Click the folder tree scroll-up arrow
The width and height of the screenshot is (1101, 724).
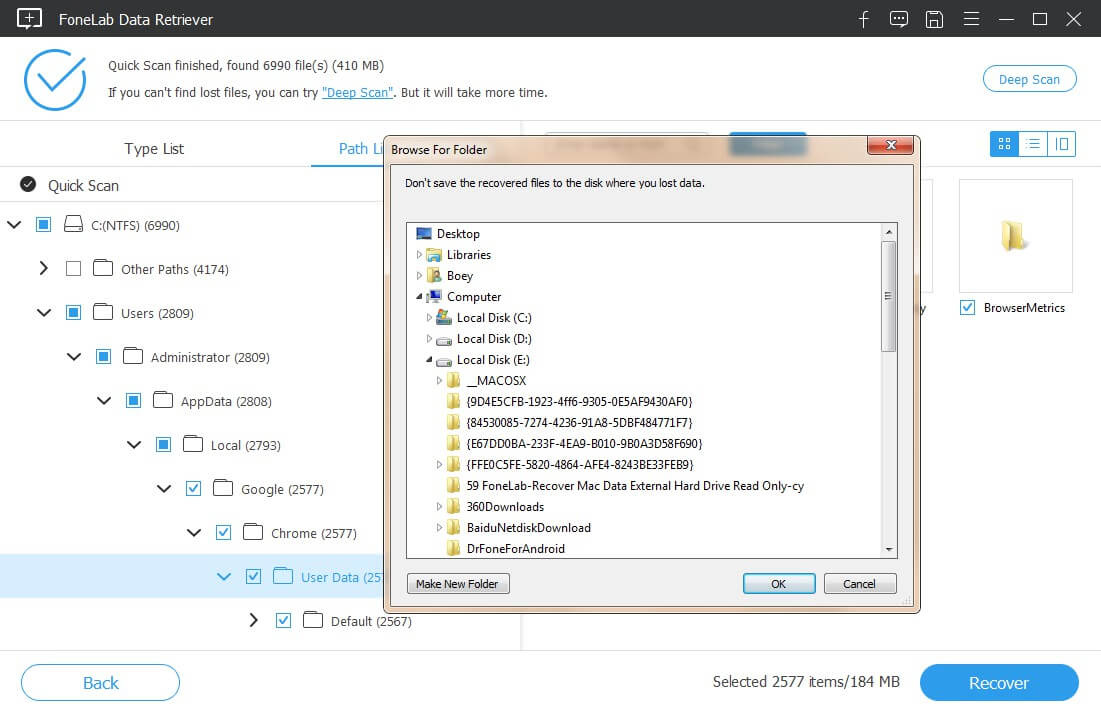pos(889,232)
